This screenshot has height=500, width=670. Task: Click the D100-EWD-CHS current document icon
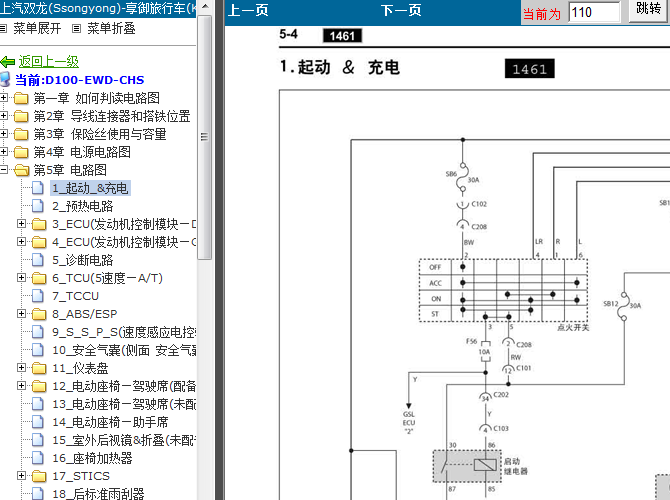(5, 79)
